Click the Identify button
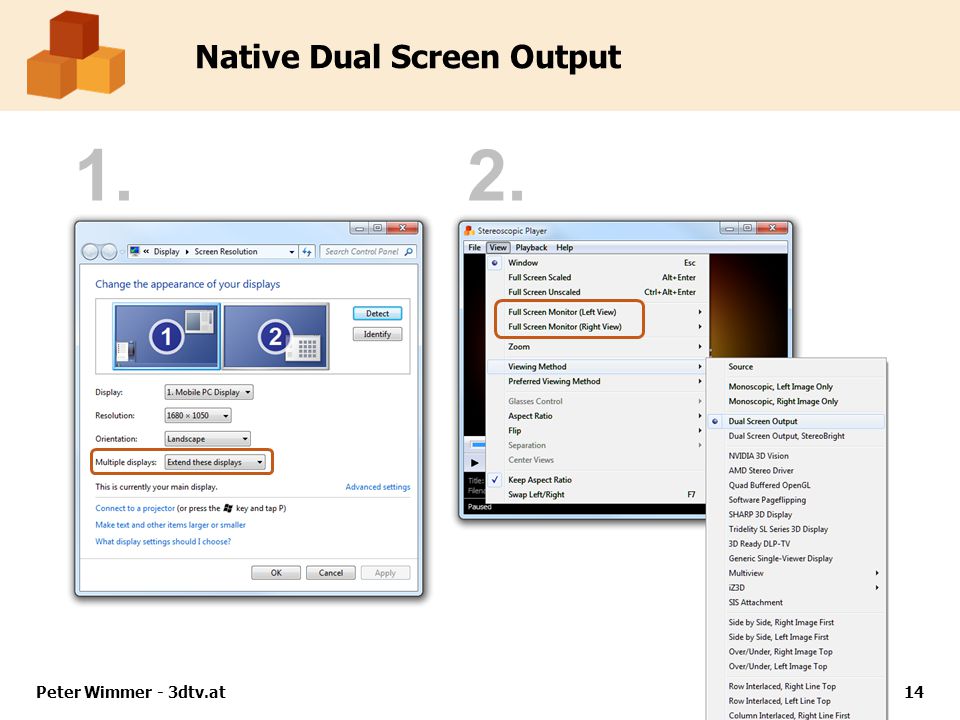This screenshot has height=720, width=960. pos(377,334)
